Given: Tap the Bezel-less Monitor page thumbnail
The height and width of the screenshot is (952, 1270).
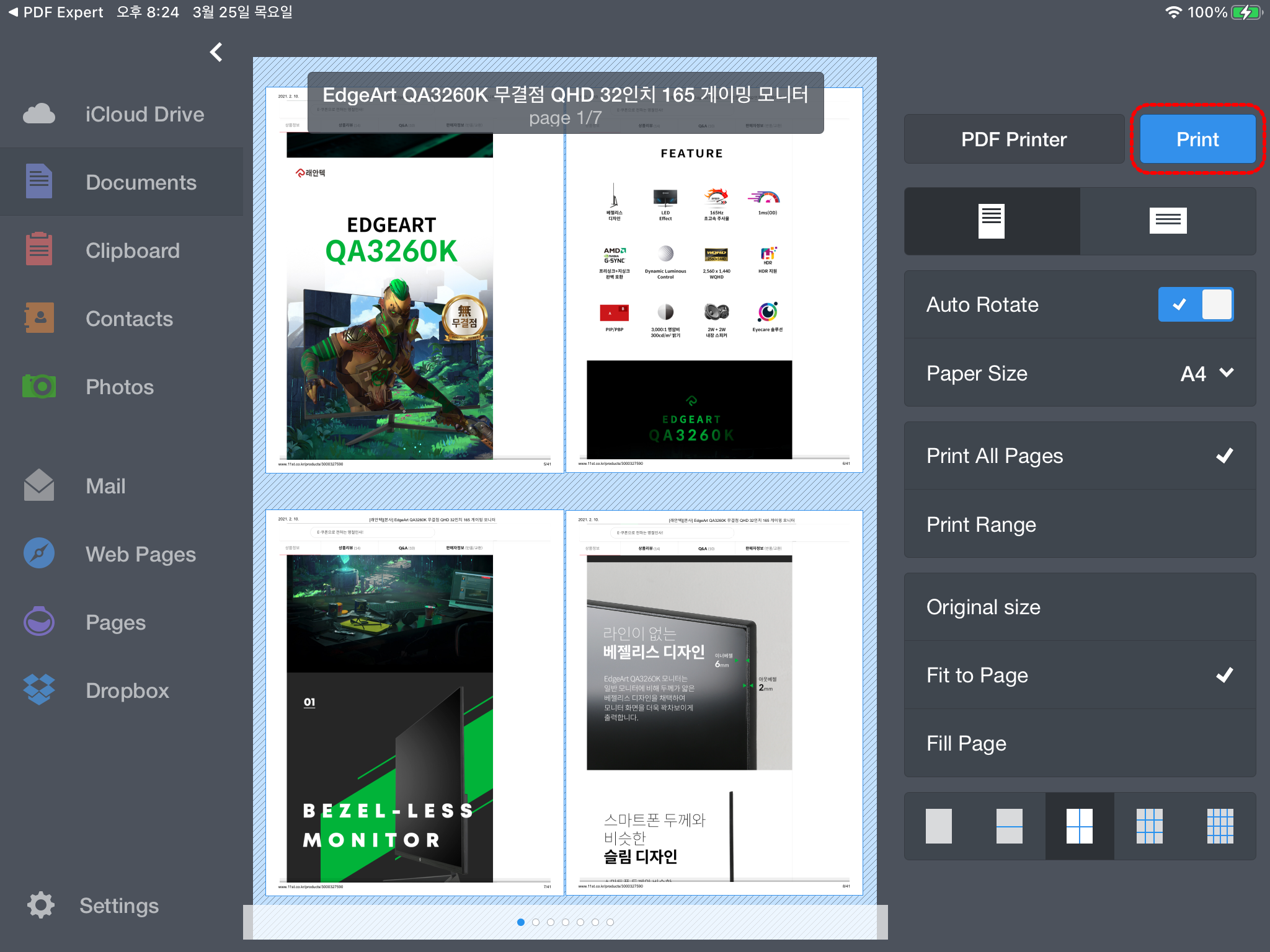Looking at the screenshot, I should point(414,702).
